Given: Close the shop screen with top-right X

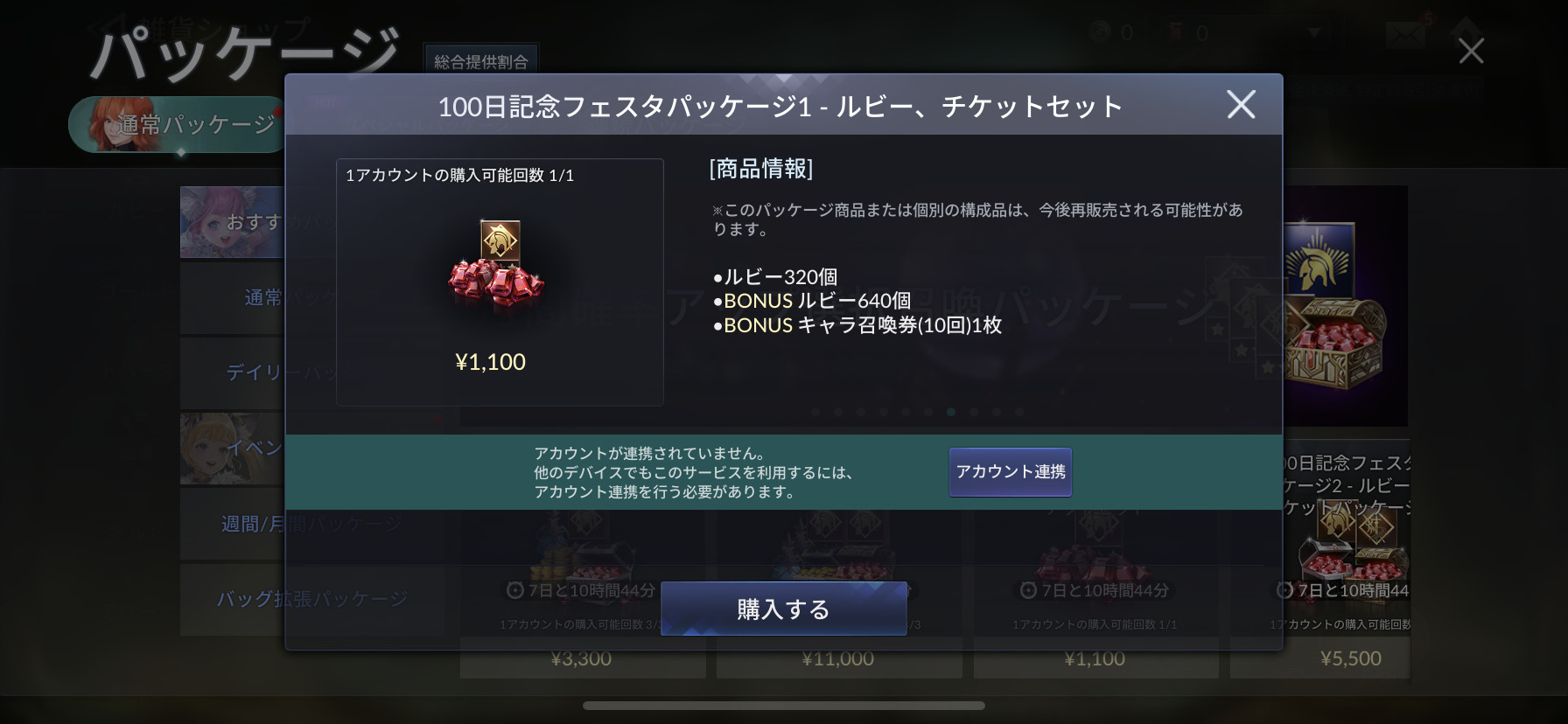Looking at the screenshot, I should point(1471,51).
